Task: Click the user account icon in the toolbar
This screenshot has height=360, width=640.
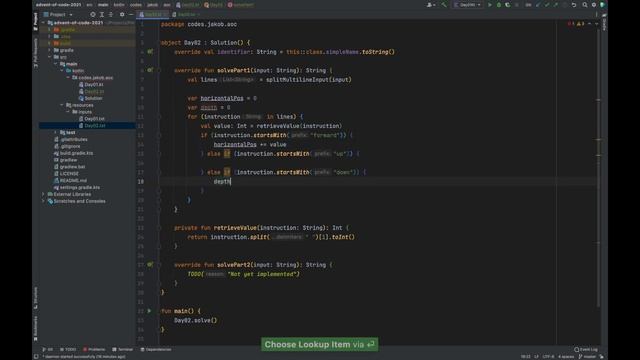Action: [x=430, y=5]
